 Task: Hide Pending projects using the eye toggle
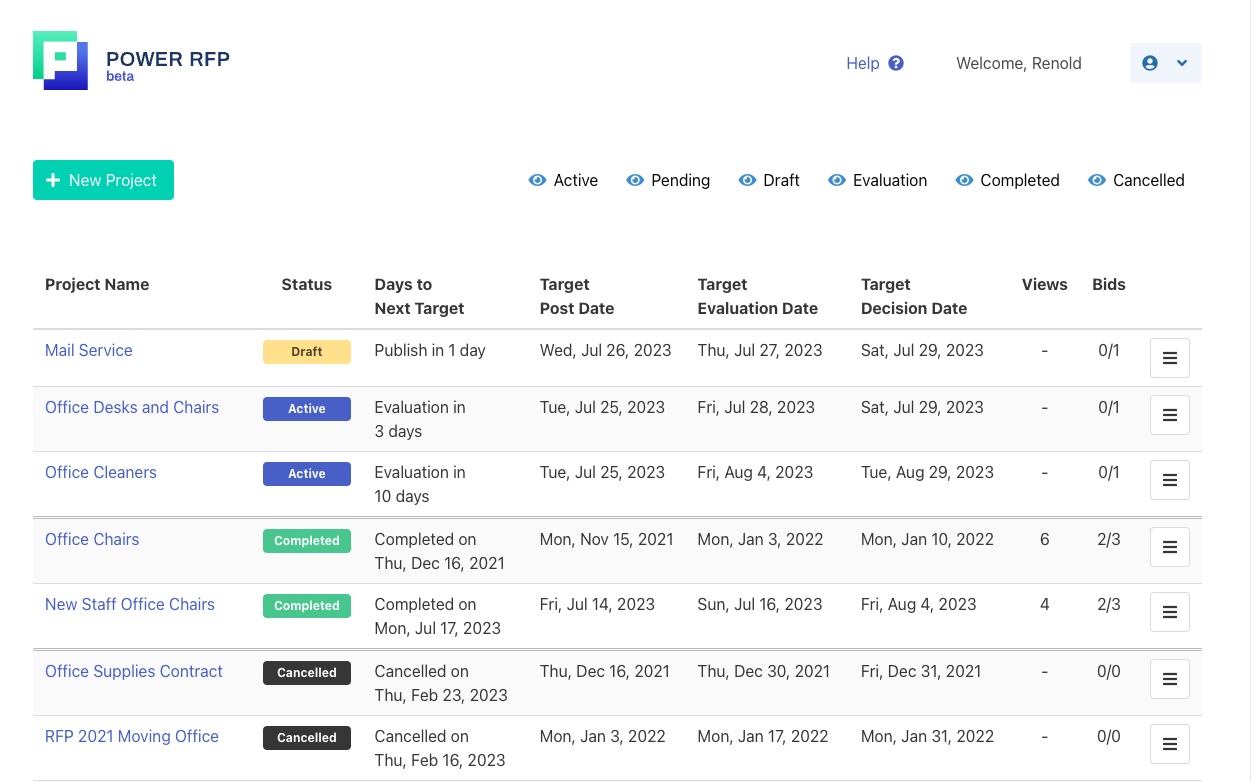635,180
